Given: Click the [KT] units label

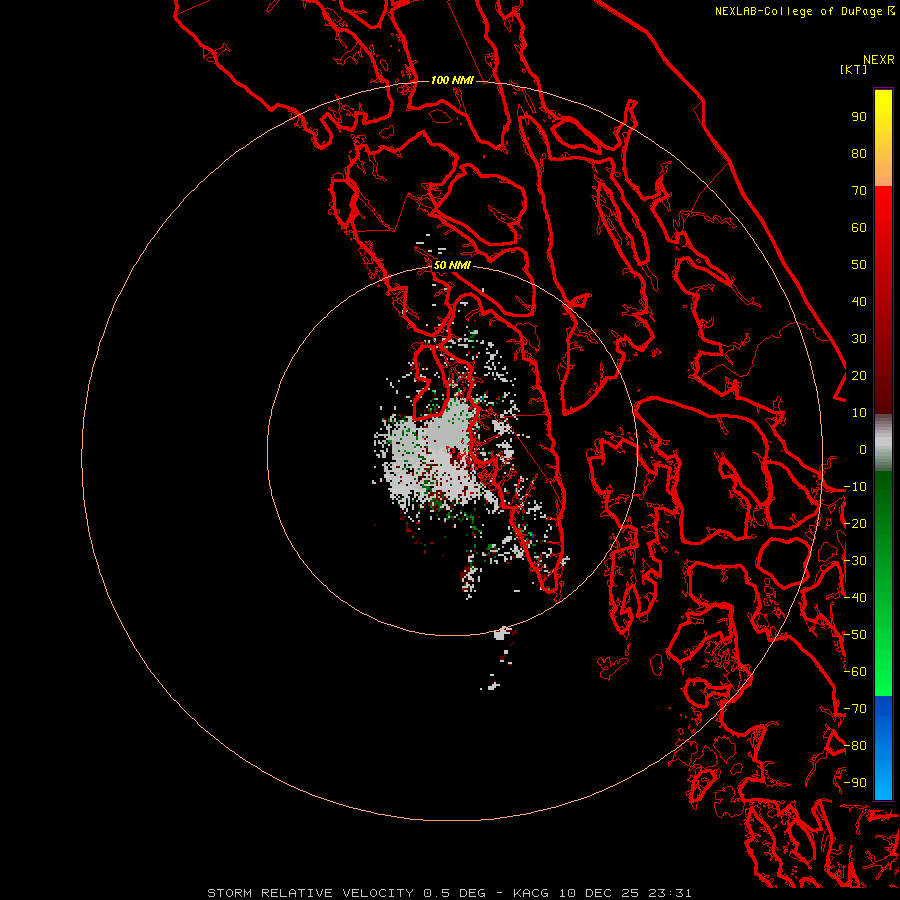Looking at the screenshot, I should tap(854, 69).
